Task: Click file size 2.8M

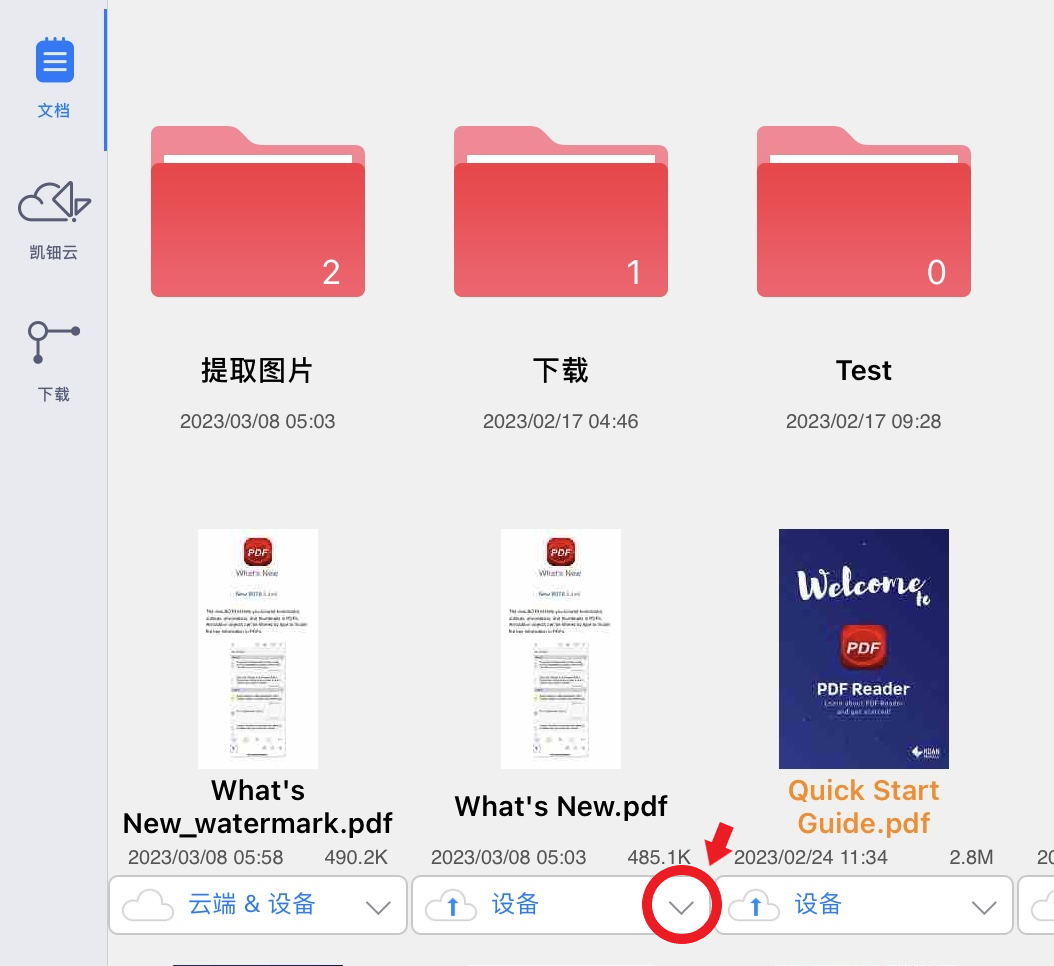Action: [971, 857]
